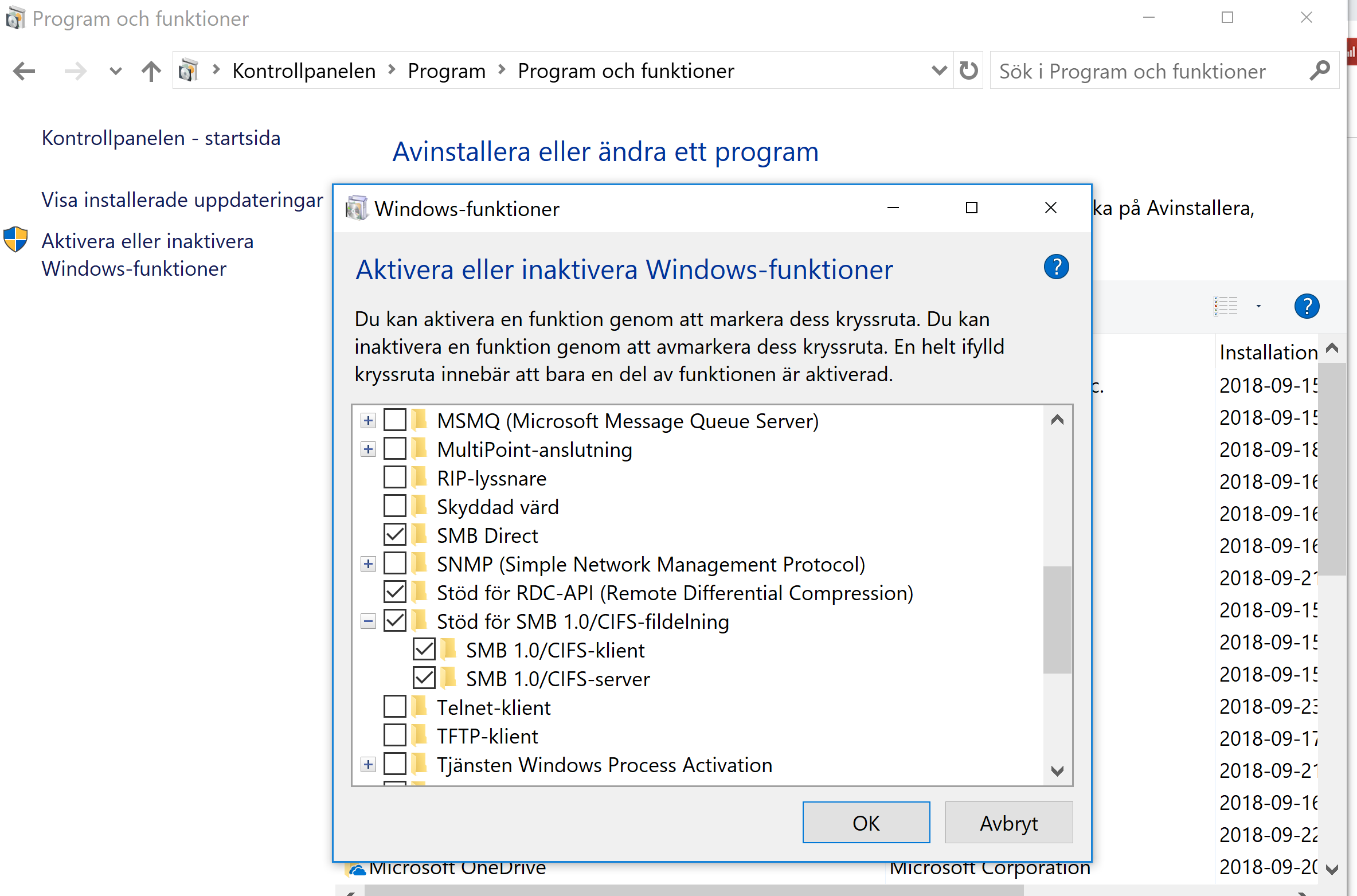The width and height of the screenshot is (1357, 896).
Task: Uncheck SMB 1.0/CIFS-klient checkbox
Action: 424,649
